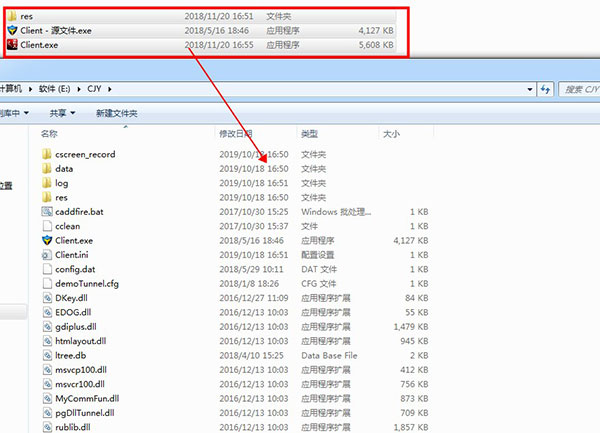Screen dimensions: 600x433
Task: Open the address bar history dropdown arrow
Action: pyautogui.click(x=530, y=90)
